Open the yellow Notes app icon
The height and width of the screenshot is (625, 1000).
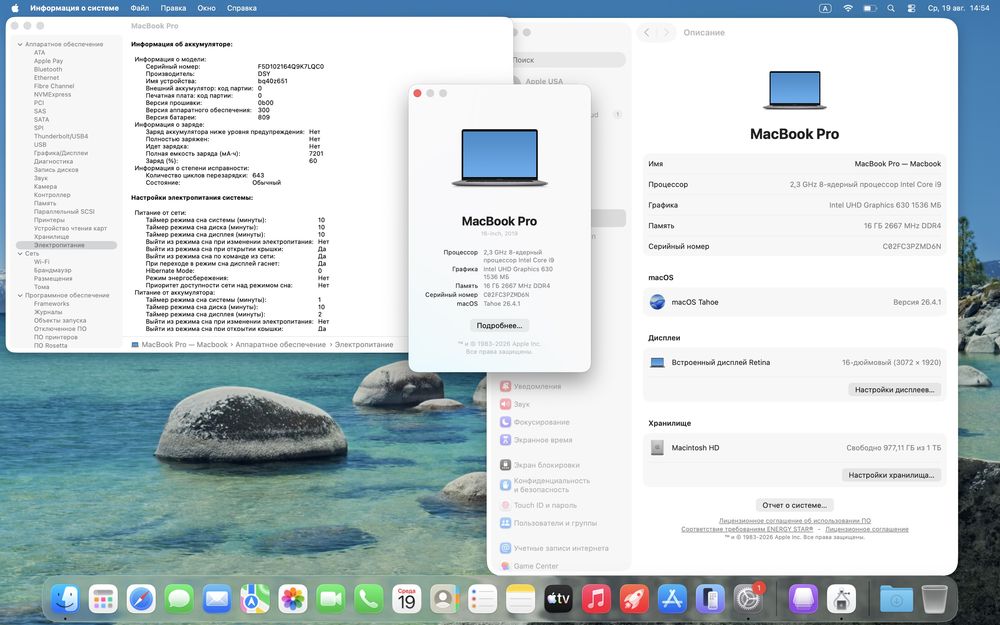pos(520,599)
